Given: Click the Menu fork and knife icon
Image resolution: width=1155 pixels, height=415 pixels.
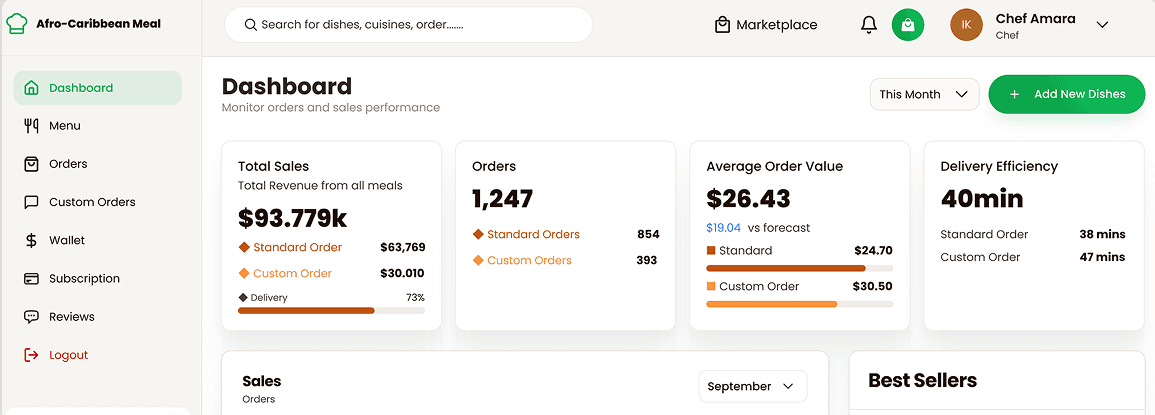Looking at the screenshot, I should coord(31,126).
